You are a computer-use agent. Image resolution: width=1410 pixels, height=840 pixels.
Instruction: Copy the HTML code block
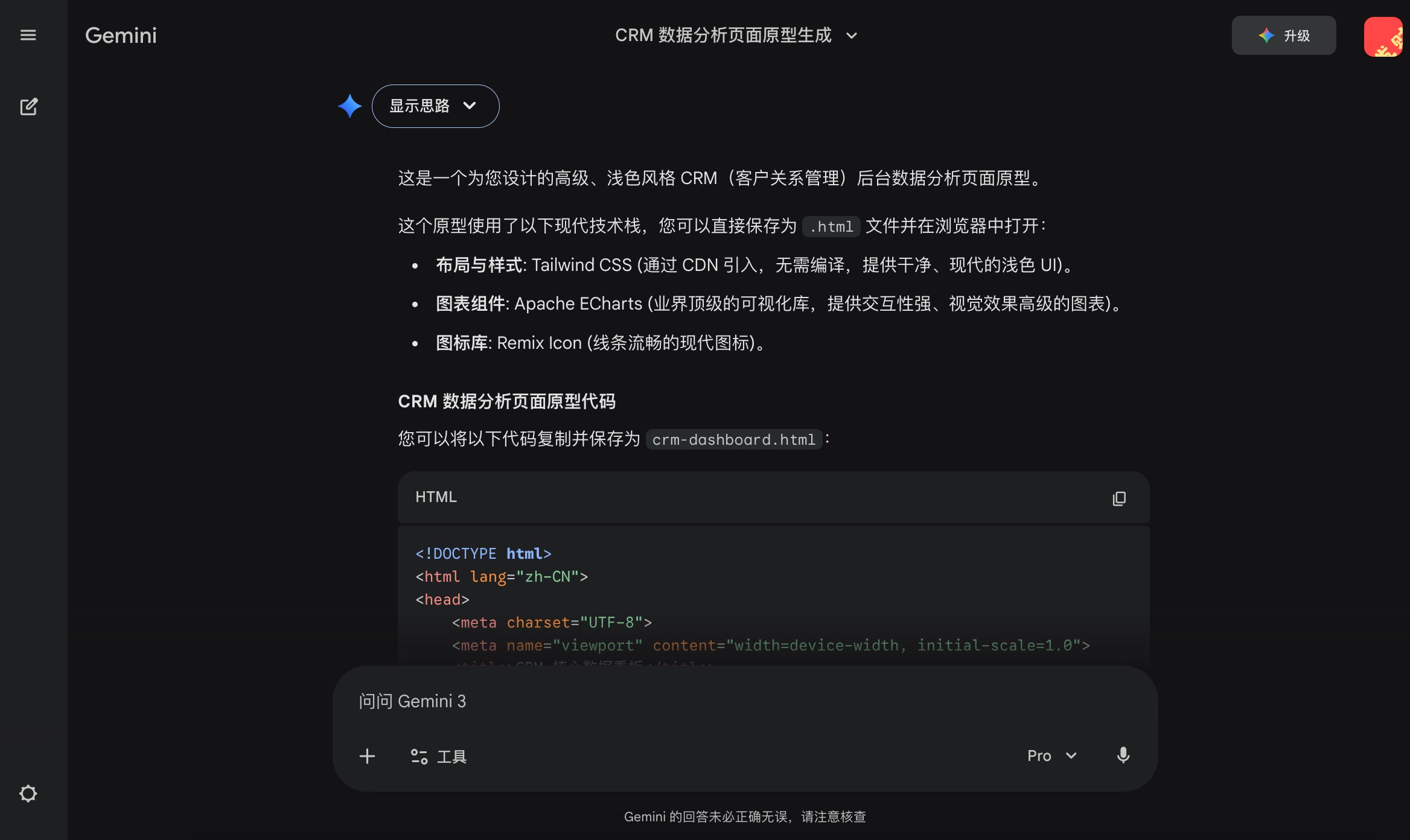click(1118, 498)
